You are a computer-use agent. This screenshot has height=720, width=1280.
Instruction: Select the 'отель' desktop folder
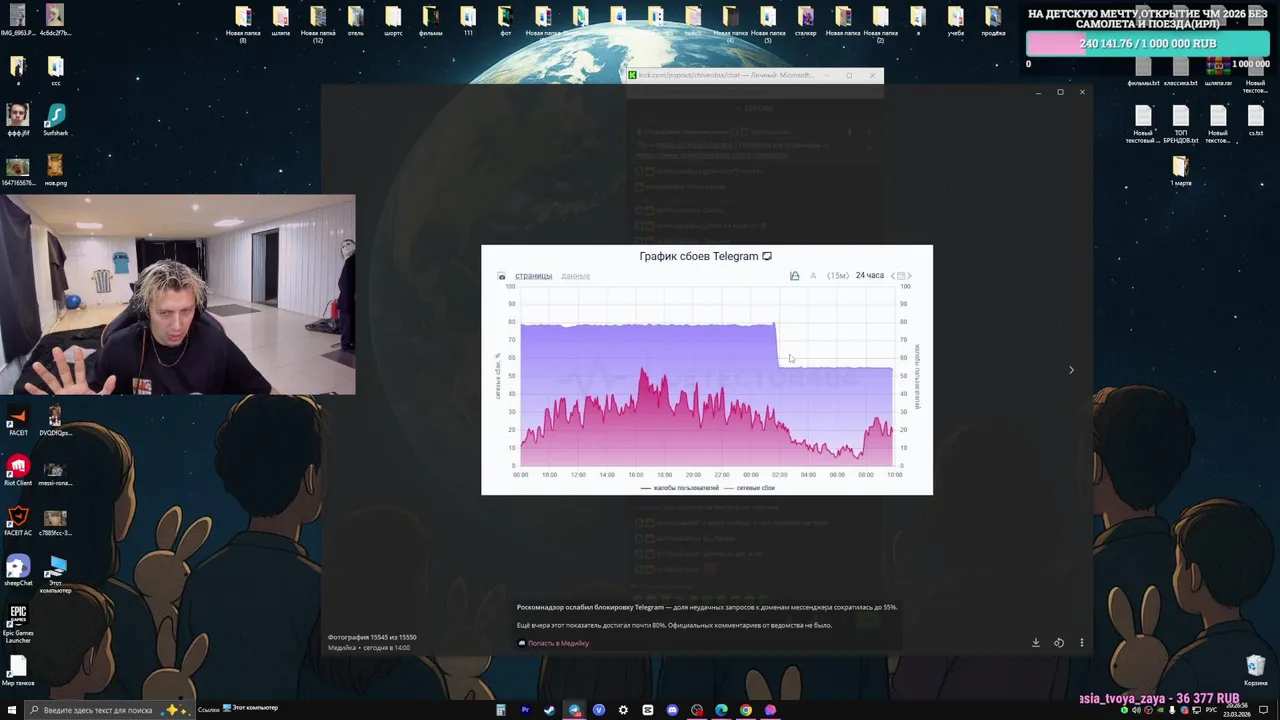(x=355, y=21)
